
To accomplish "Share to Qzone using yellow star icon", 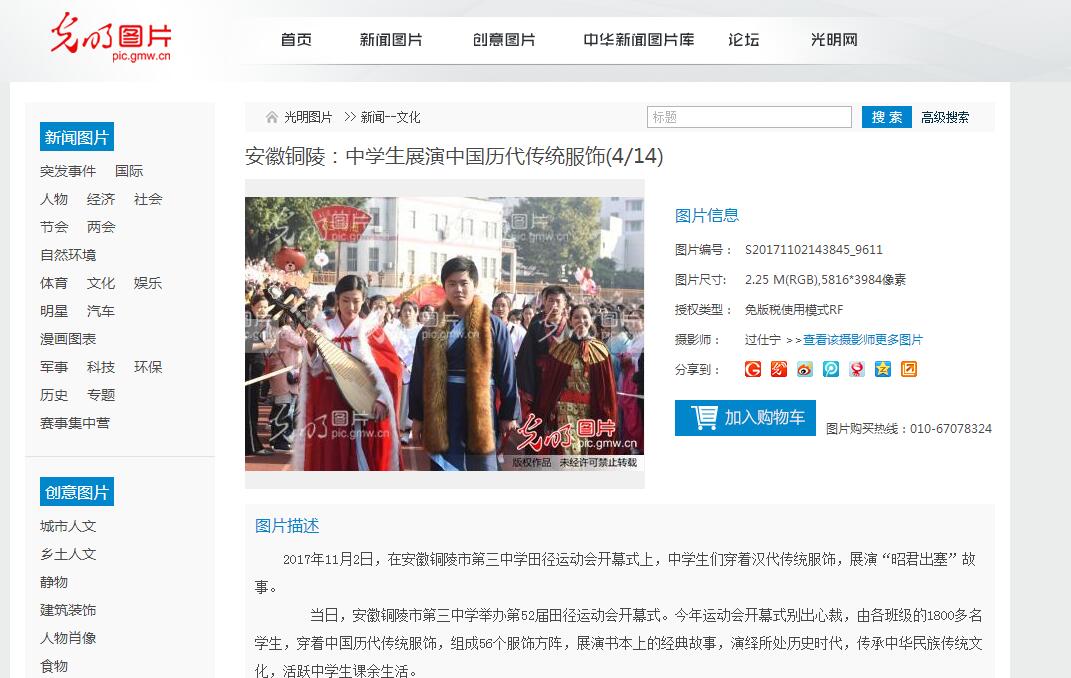I will coord(883,369).
